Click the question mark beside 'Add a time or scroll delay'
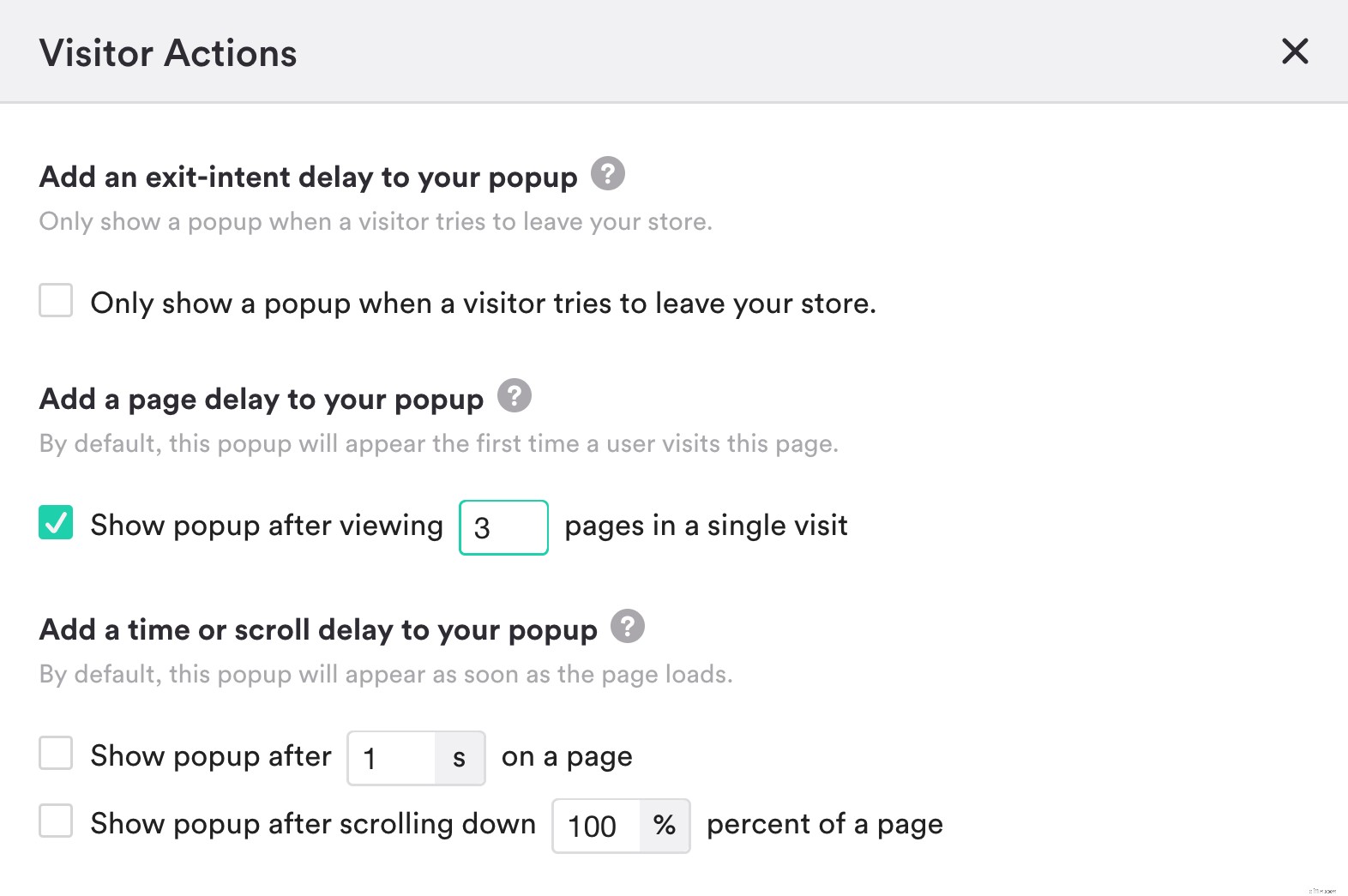1348x896 pixels. pos(629,627)
